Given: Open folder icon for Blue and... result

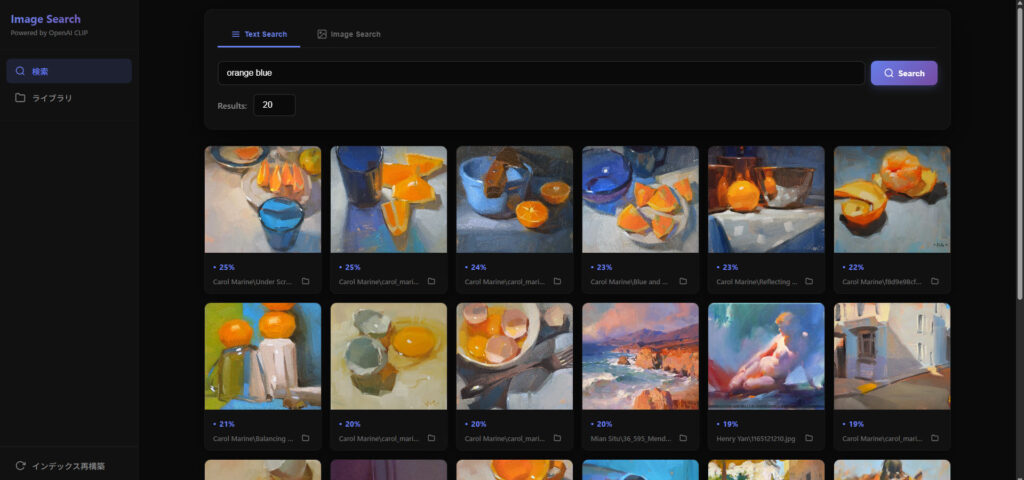Looking at the screenshot, I should coord(683,282).
